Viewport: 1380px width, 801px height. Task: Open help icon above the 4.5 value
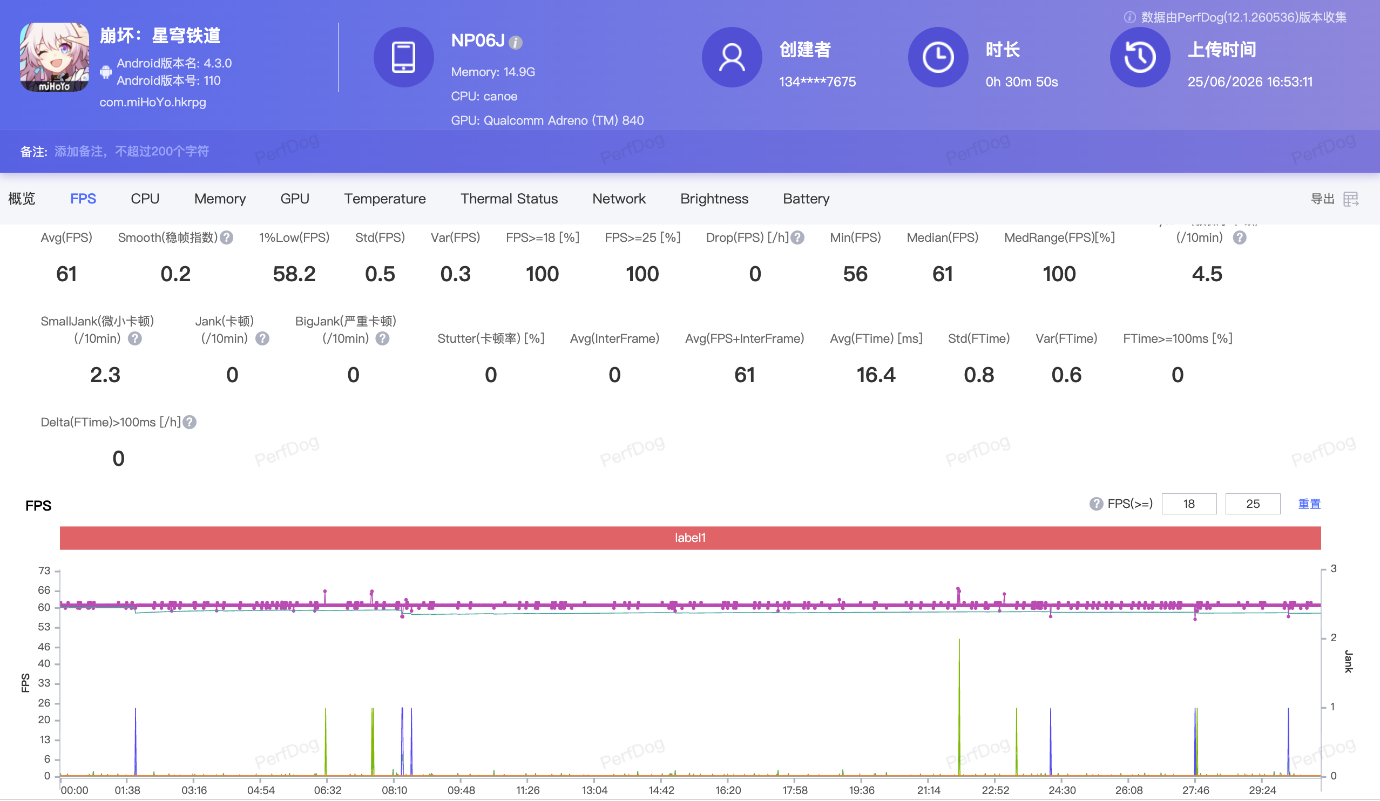[1240, 238]
